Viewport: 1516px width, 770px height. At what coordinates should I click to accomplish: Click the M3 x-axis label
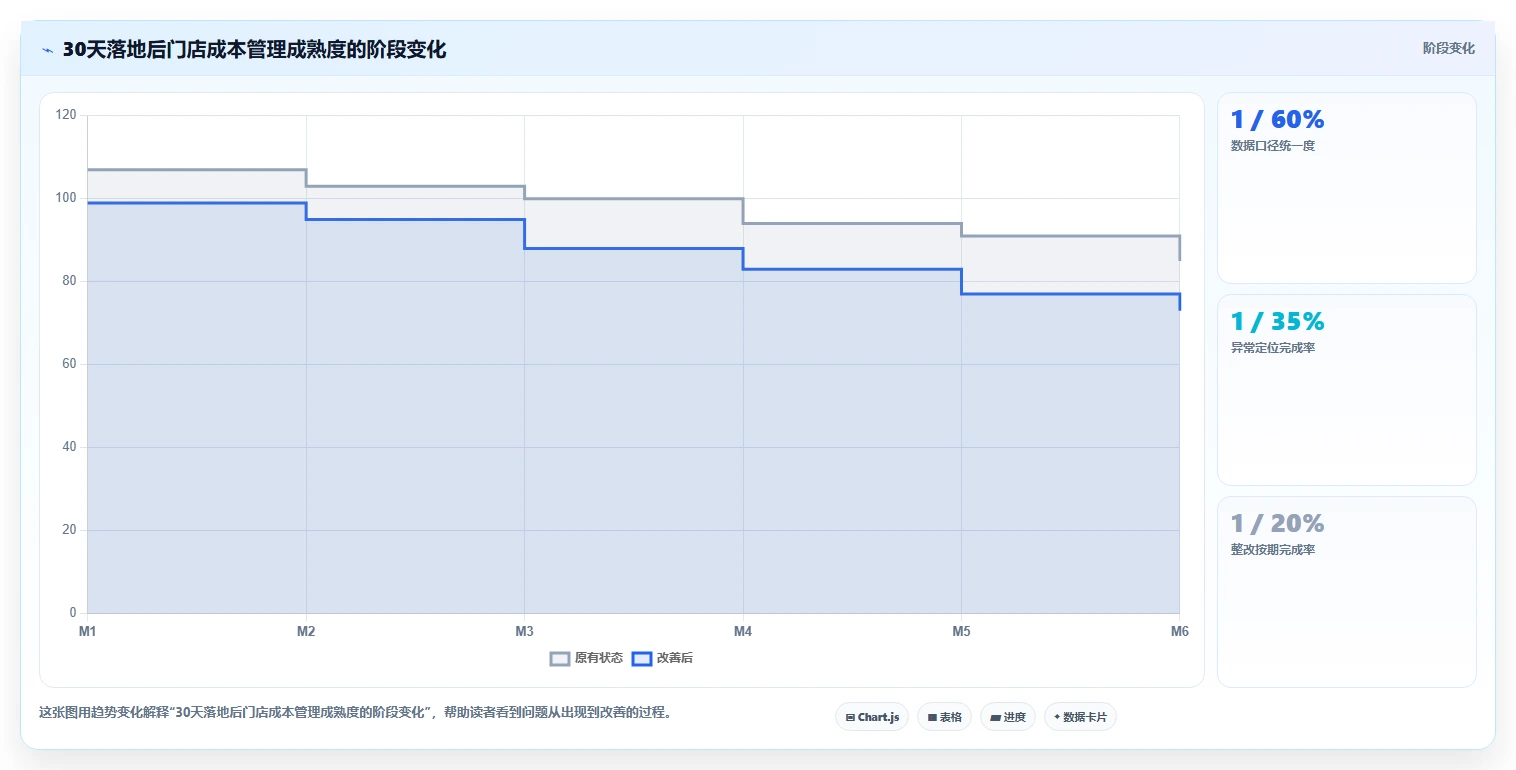click(x=524, y=631)
